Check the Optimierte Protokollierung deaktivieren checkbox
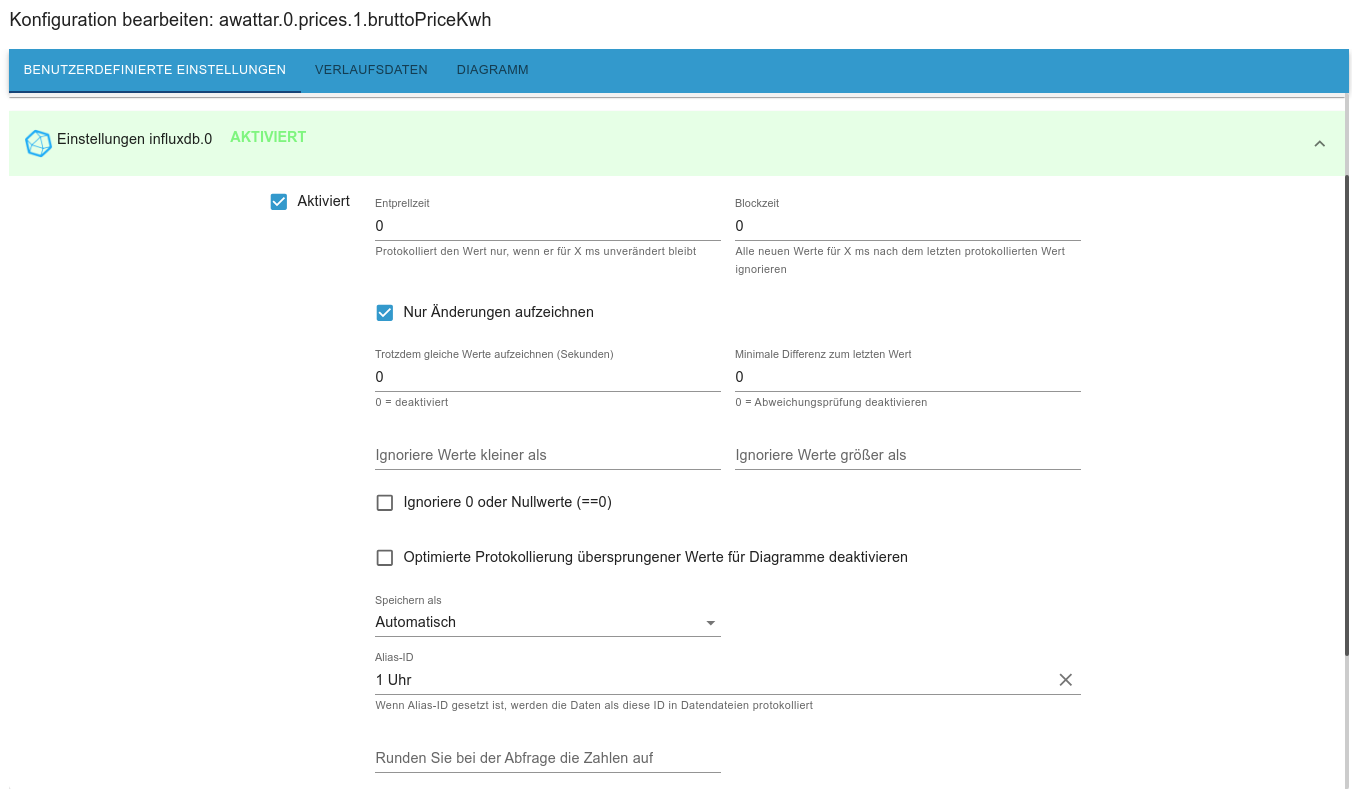 click(385, 557)
